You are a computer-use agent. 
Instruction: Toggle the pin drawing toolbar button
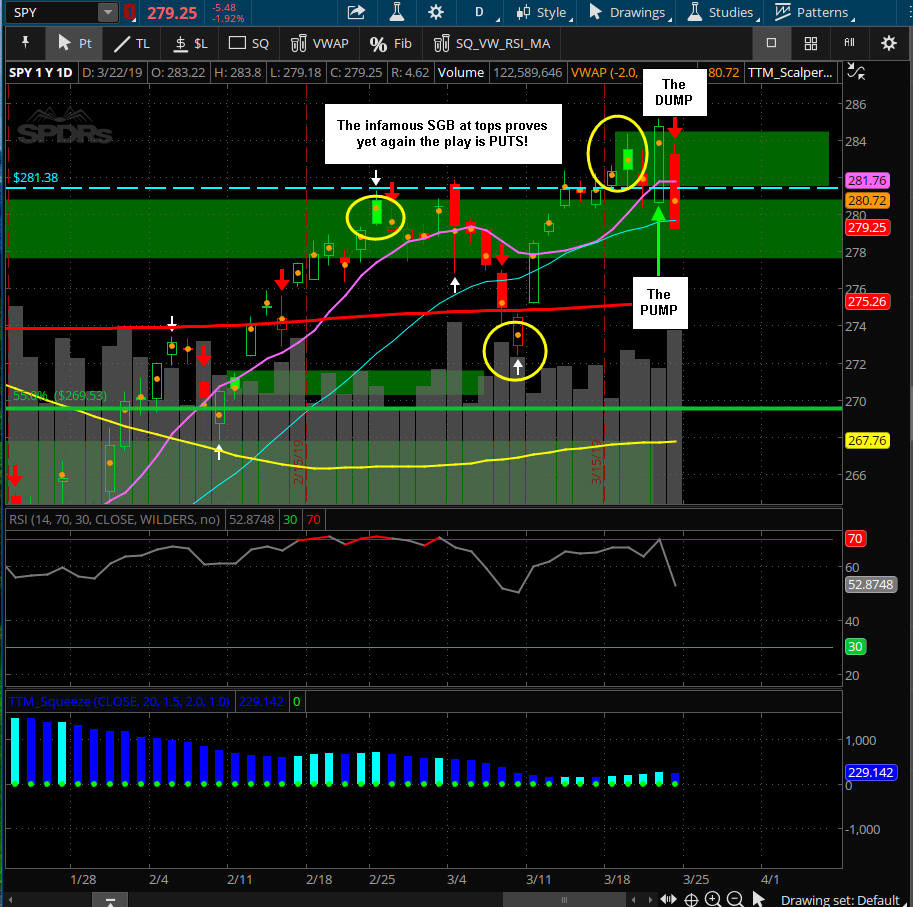[25, 44]
